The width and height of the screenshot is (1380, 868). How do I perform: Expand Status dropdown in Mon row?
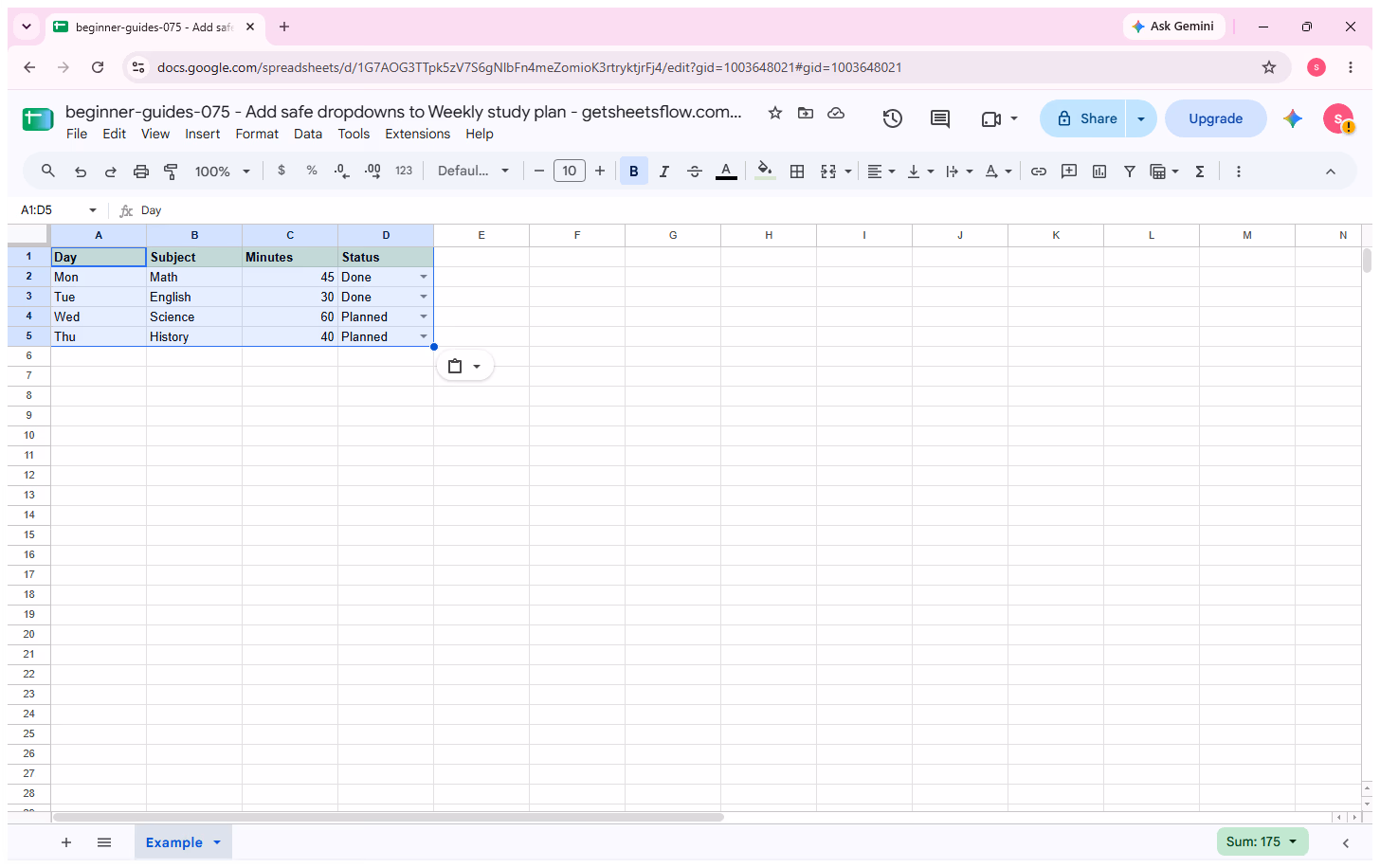(x=424, y=277)
